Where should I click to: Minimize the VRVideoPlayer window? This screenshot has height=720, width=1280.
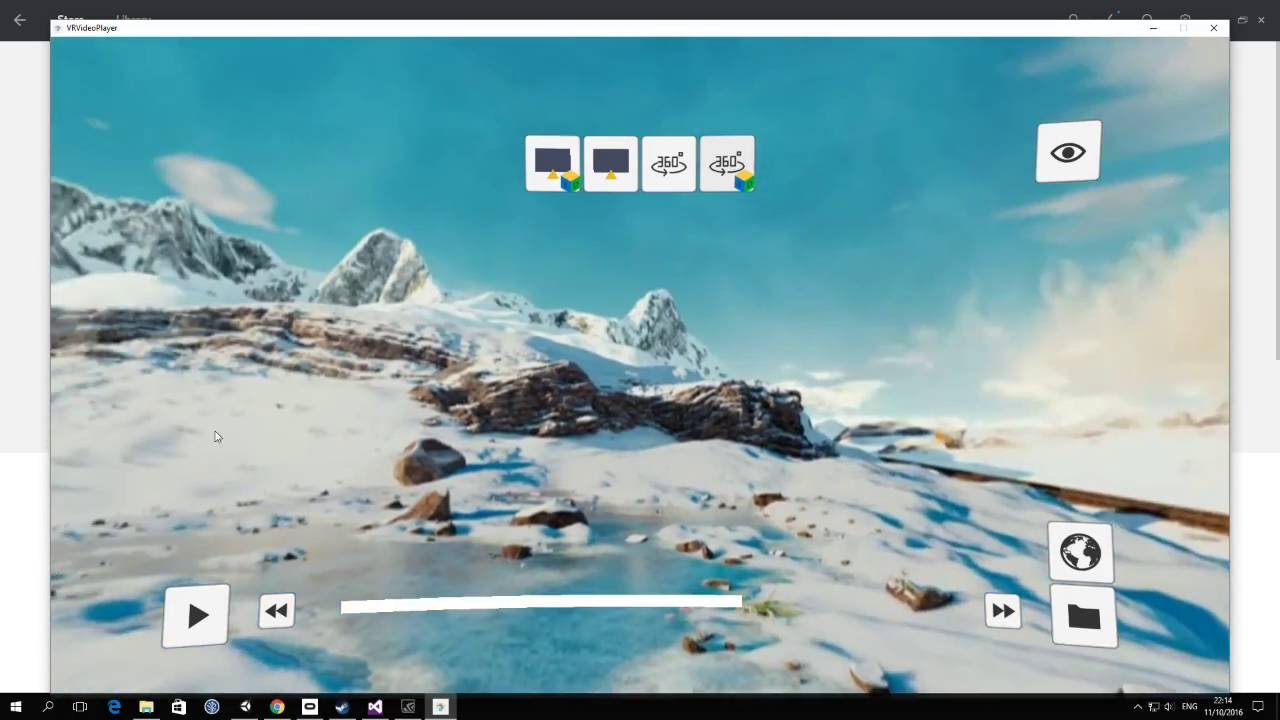click(x=1153, y=28)
